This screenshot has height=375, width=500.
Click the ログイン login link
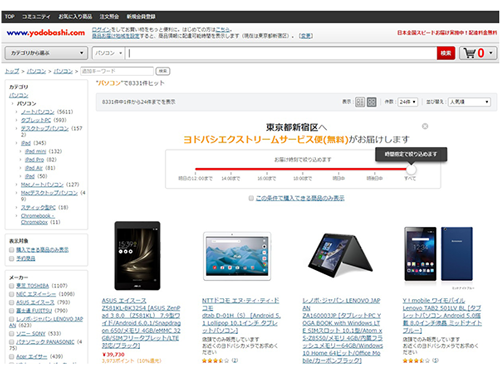[101, 30]
